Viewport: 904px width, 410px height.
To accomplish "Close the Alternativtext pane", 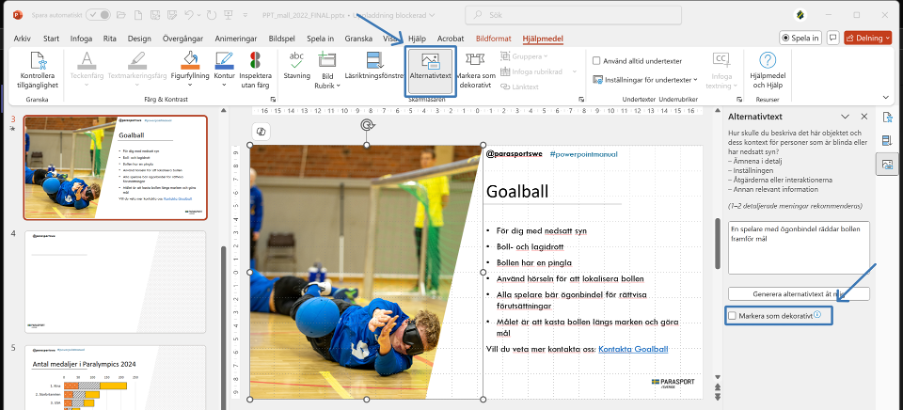I will pos(864,116).
